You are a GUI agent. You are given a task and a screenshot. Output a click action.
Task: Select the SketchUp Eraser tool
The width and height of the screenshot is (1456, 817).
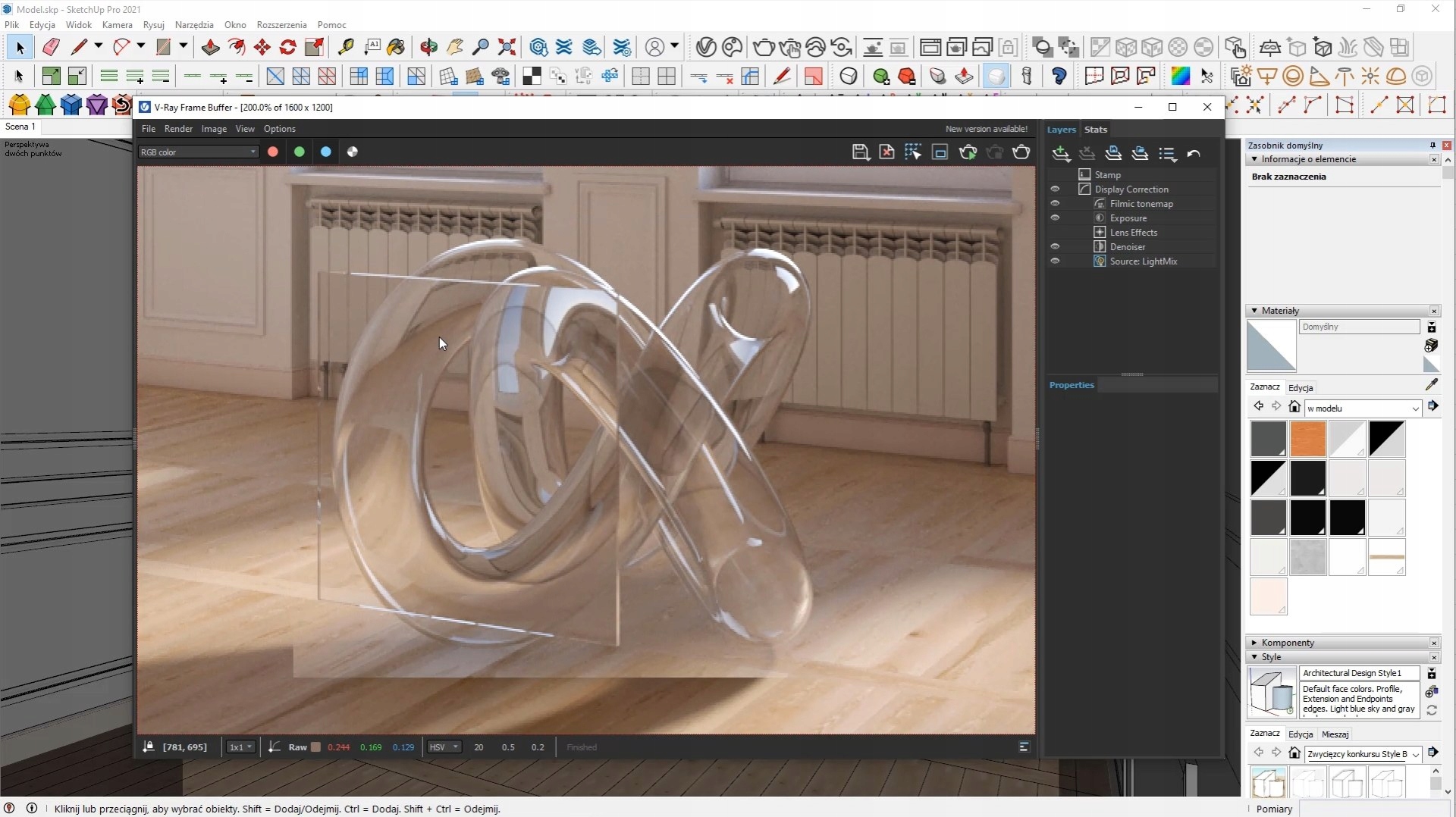click(x=51, y=47)
